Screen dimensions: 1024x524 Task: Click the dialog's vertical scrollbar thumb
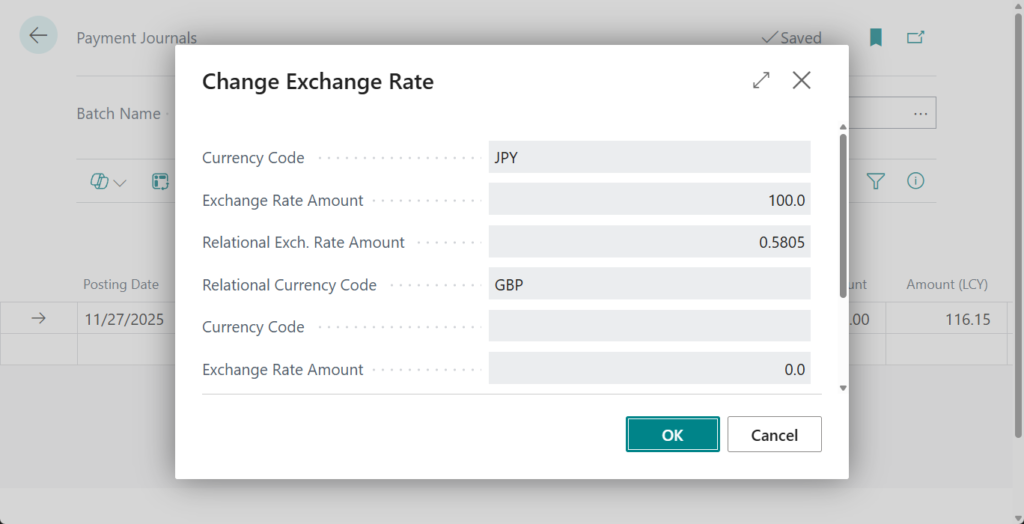843,215
